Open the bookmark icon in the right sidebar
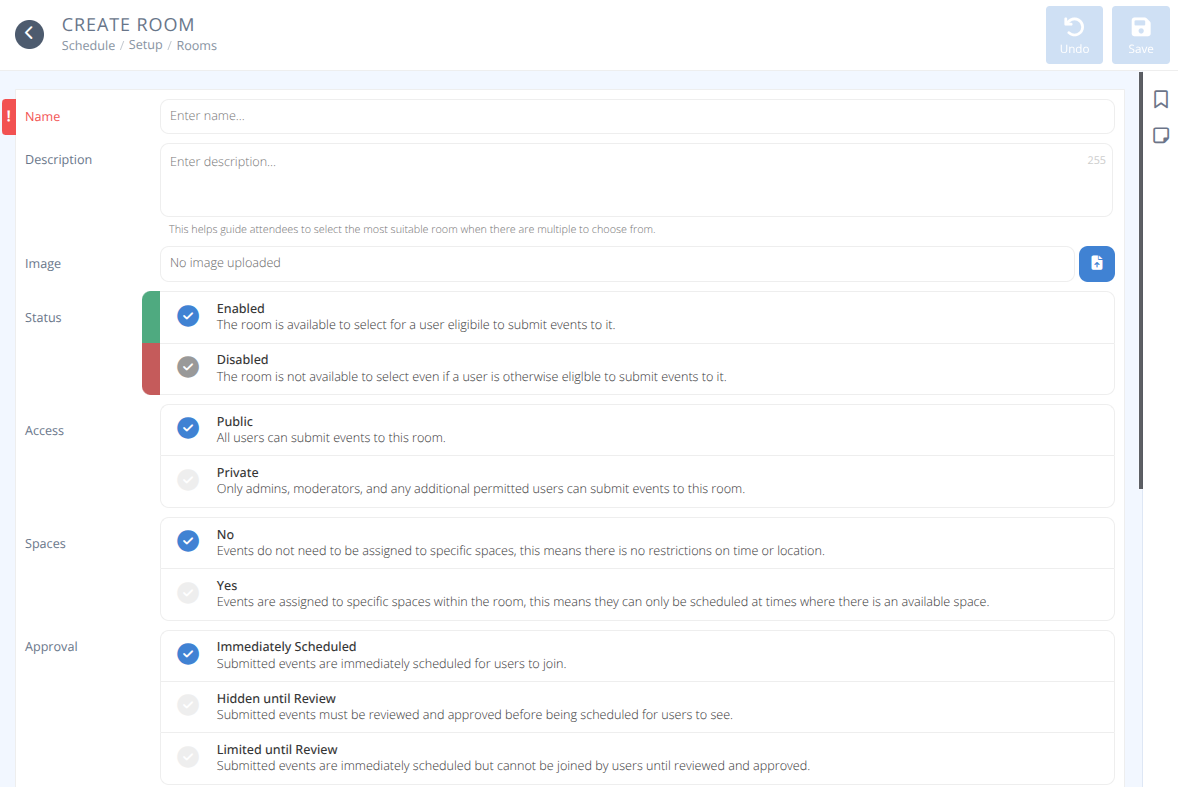 click(1161, 99)
